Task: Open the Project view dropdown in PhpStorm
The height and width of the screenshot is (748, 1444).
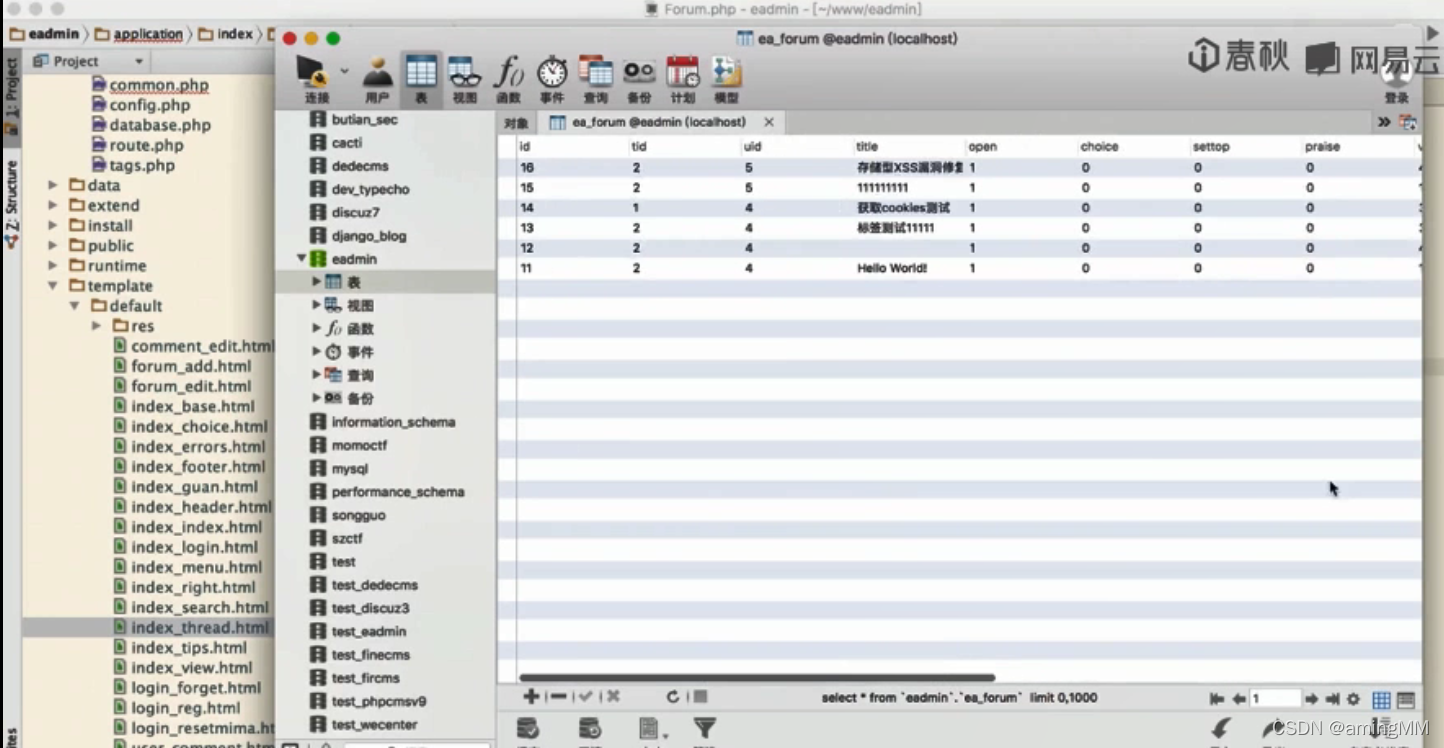Action: [x=138, y=62]
